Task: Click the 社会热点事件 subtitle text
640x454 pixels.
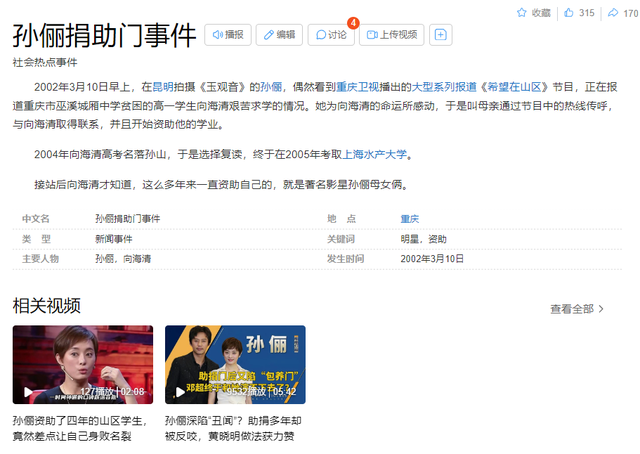Action: [x=45, y=62]
